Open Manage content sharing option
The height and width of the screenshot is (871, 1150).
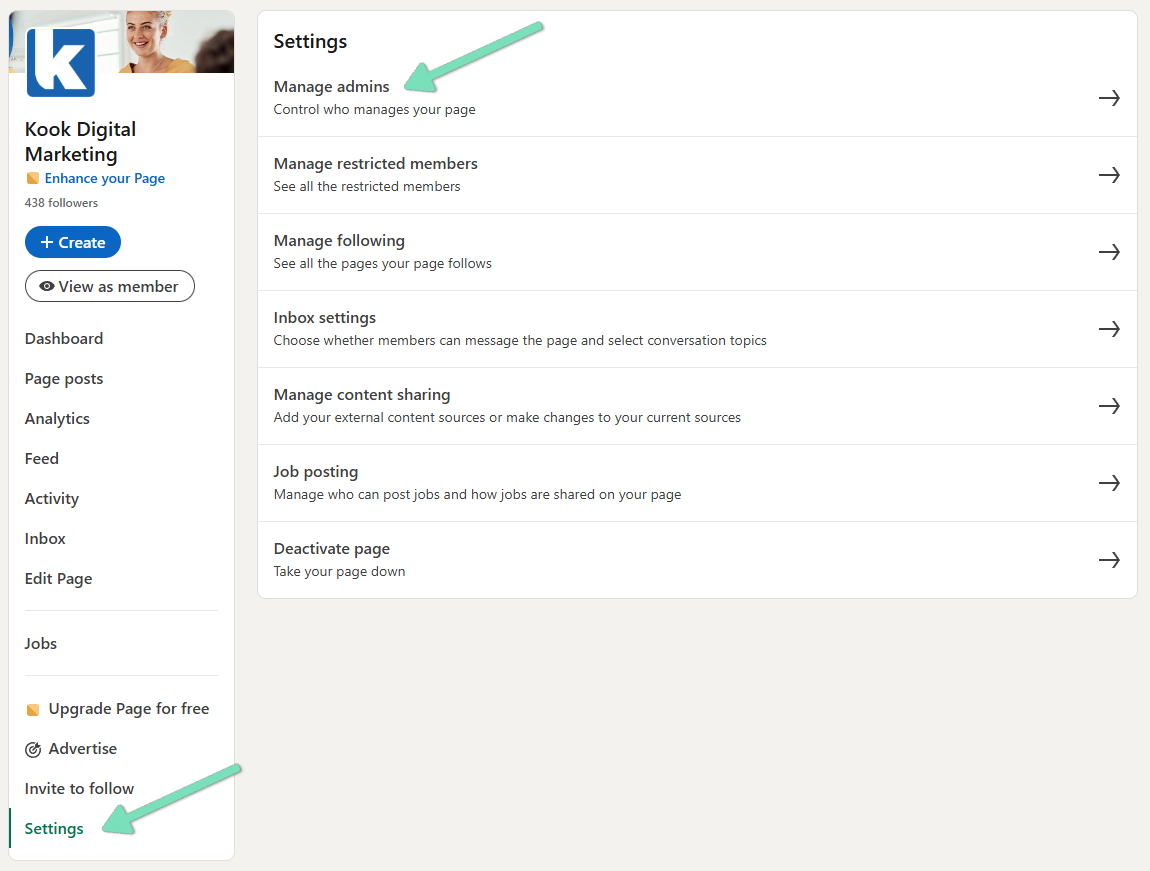(x=697, y=406)
